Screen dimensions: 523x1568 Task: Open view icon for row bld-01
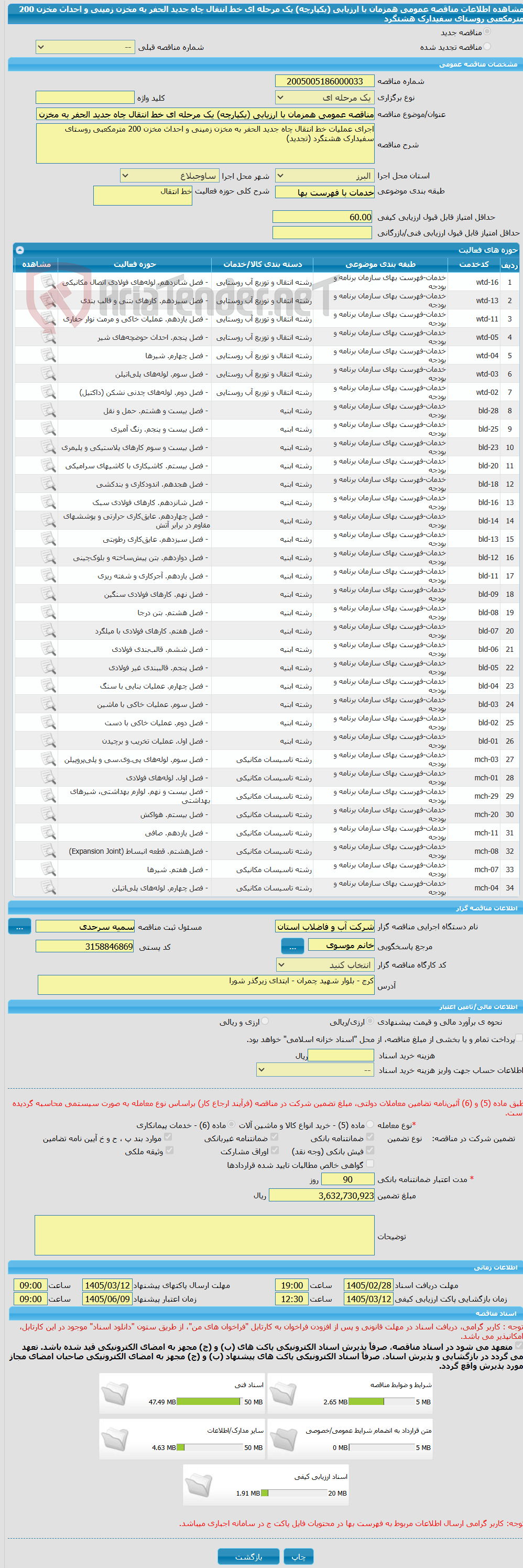tap(48, 741)
